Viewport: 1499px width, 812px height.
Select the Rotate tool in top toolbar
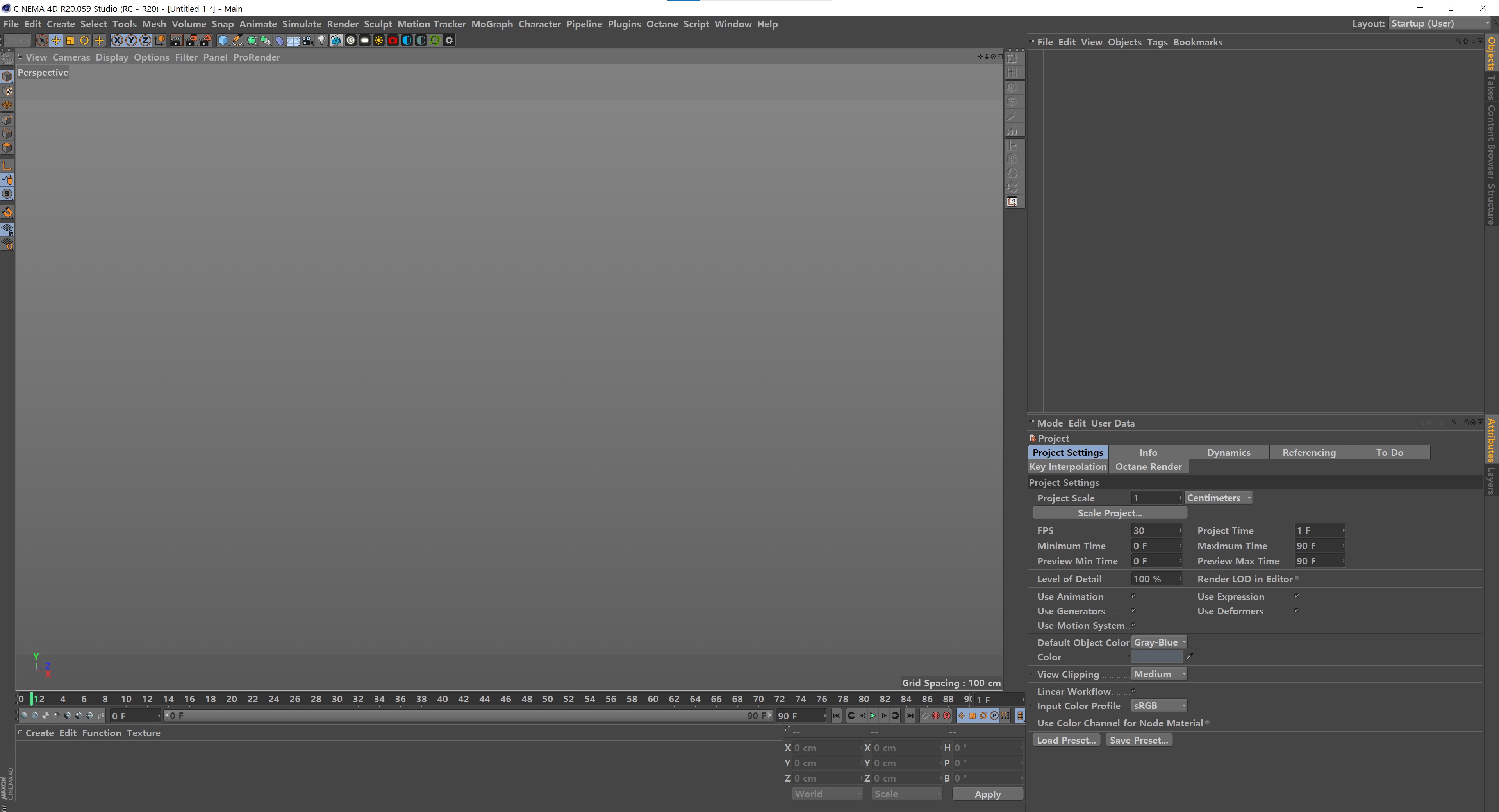point(84,40)
